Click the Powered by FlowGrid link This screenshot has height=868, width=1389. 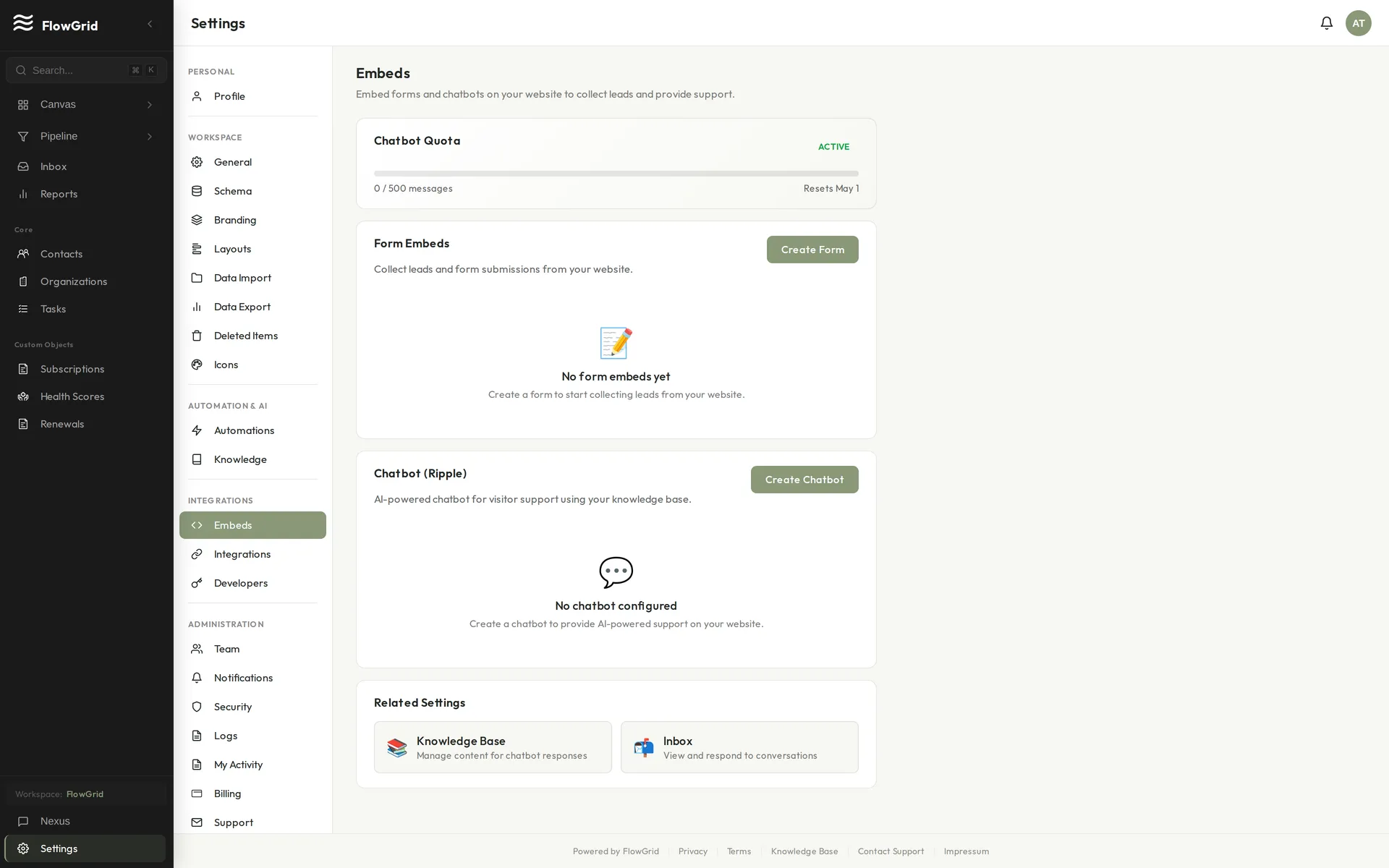coord(616,851)
